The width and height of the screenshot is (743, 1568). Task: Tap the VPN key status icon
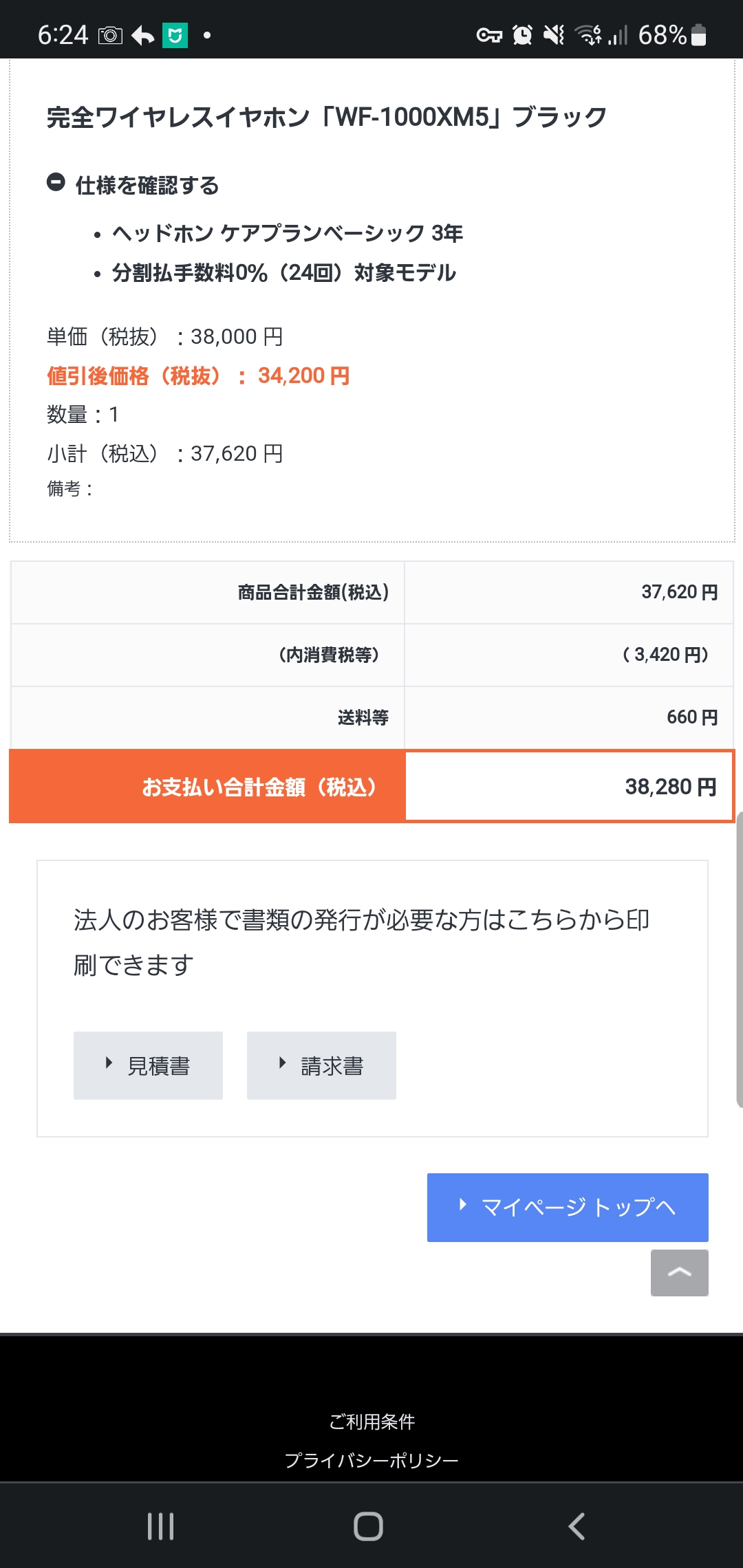tap(489, 35)
